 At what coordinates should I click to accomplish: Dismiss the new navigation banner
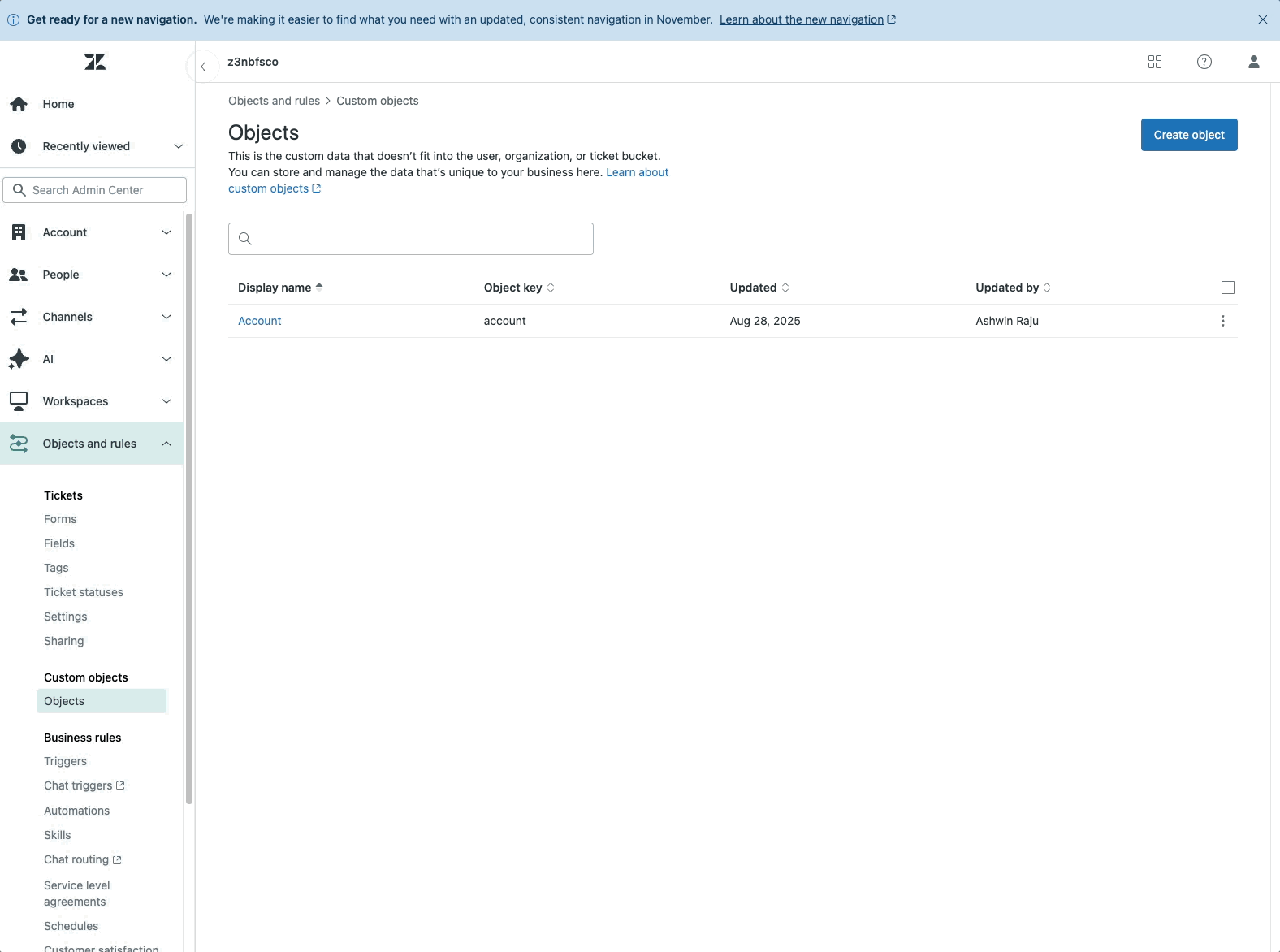point(1262,19)
